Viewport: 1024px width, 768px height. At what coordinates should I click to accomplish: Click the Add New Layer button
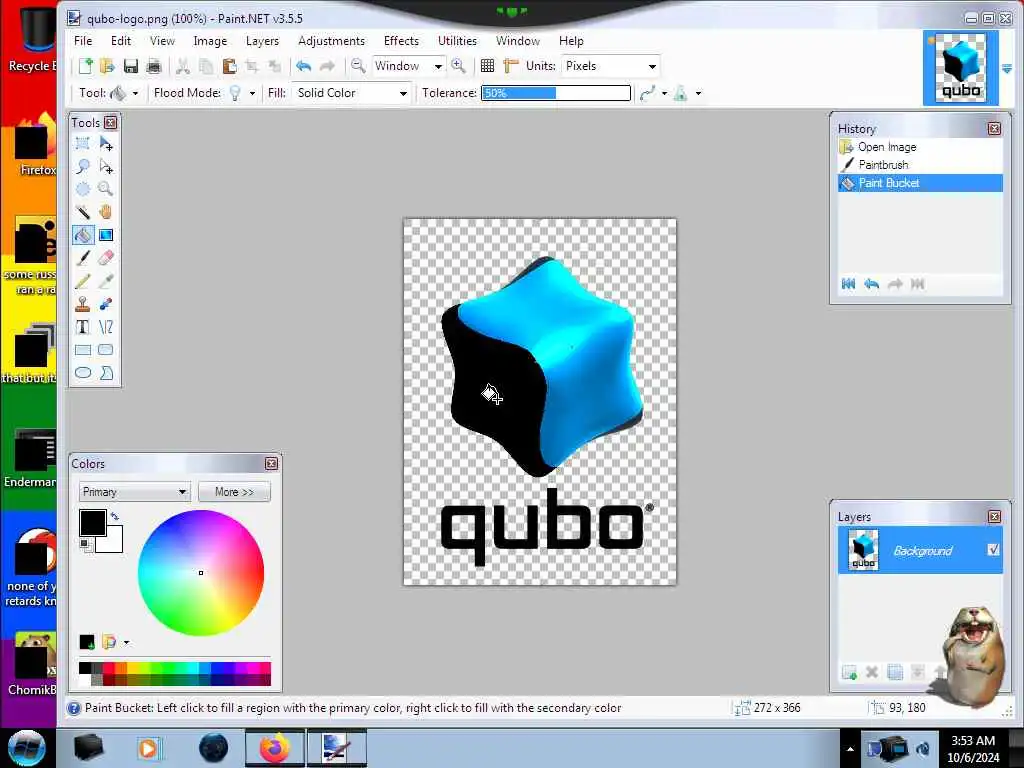coord(849,672)
